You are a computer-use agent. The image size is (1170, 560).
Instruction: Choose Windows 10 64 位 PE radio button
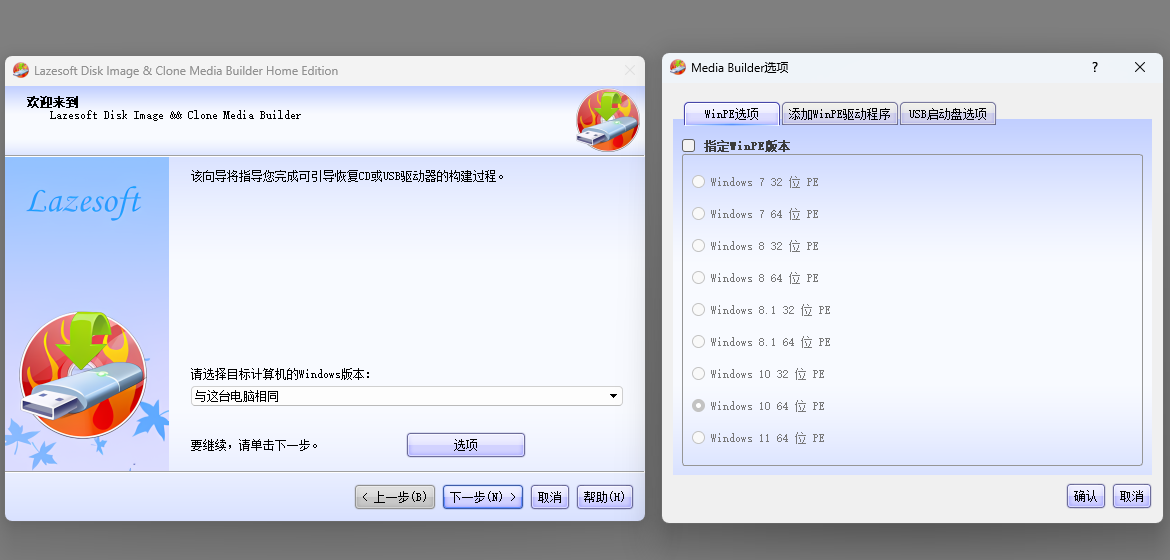pyautogui.click(x=699, y=406)
